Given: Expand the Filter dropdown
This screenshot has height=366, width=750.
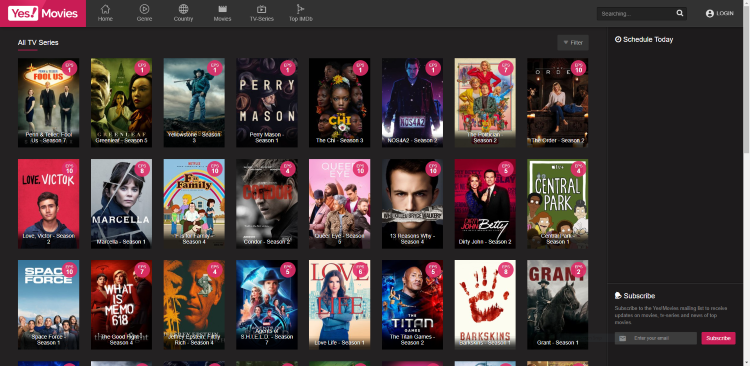Looking at the screenshot, I should [573, 43].
